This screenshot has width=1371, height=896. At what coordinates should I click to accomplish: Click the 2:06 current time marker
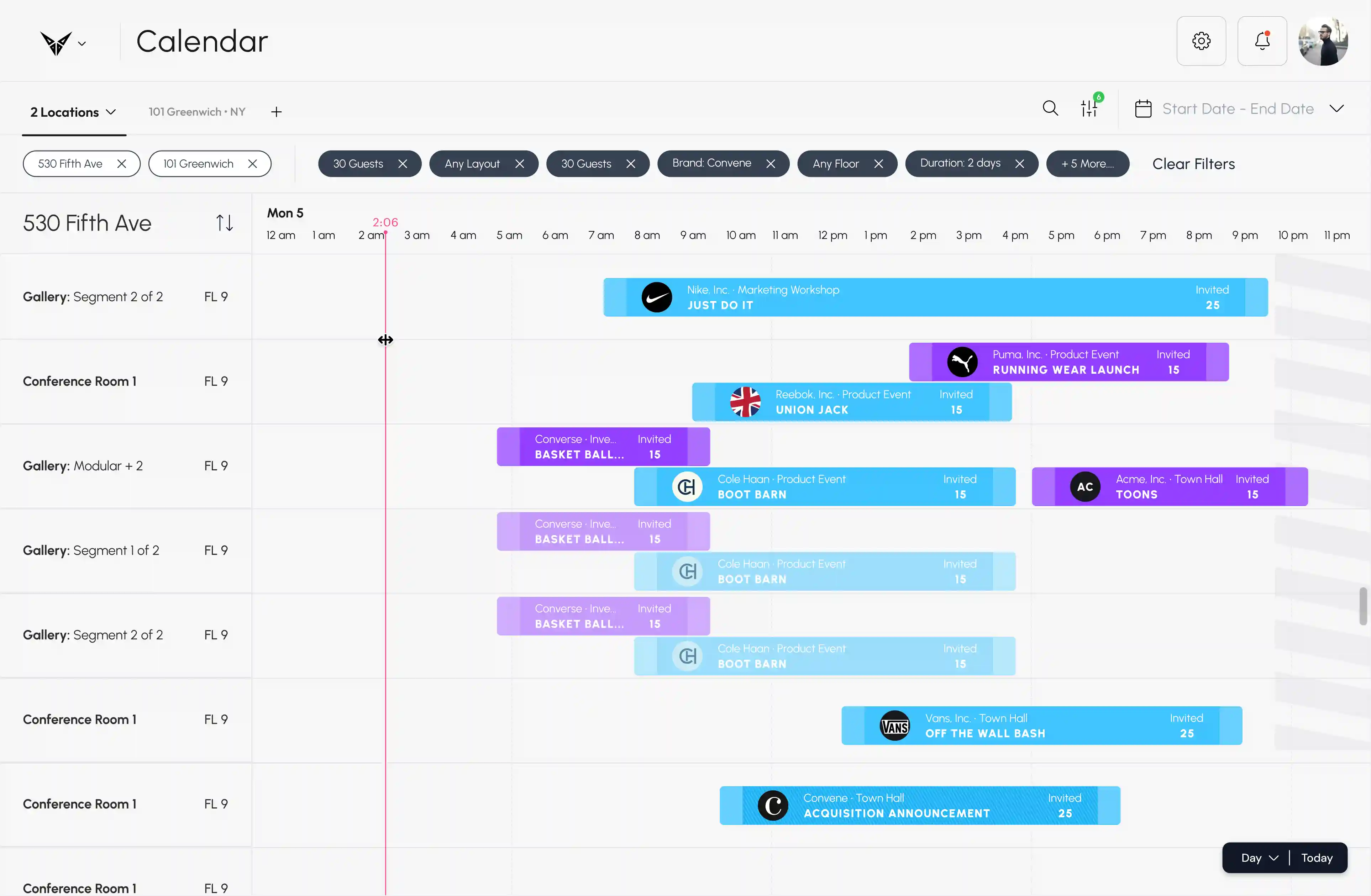[385, 222]
